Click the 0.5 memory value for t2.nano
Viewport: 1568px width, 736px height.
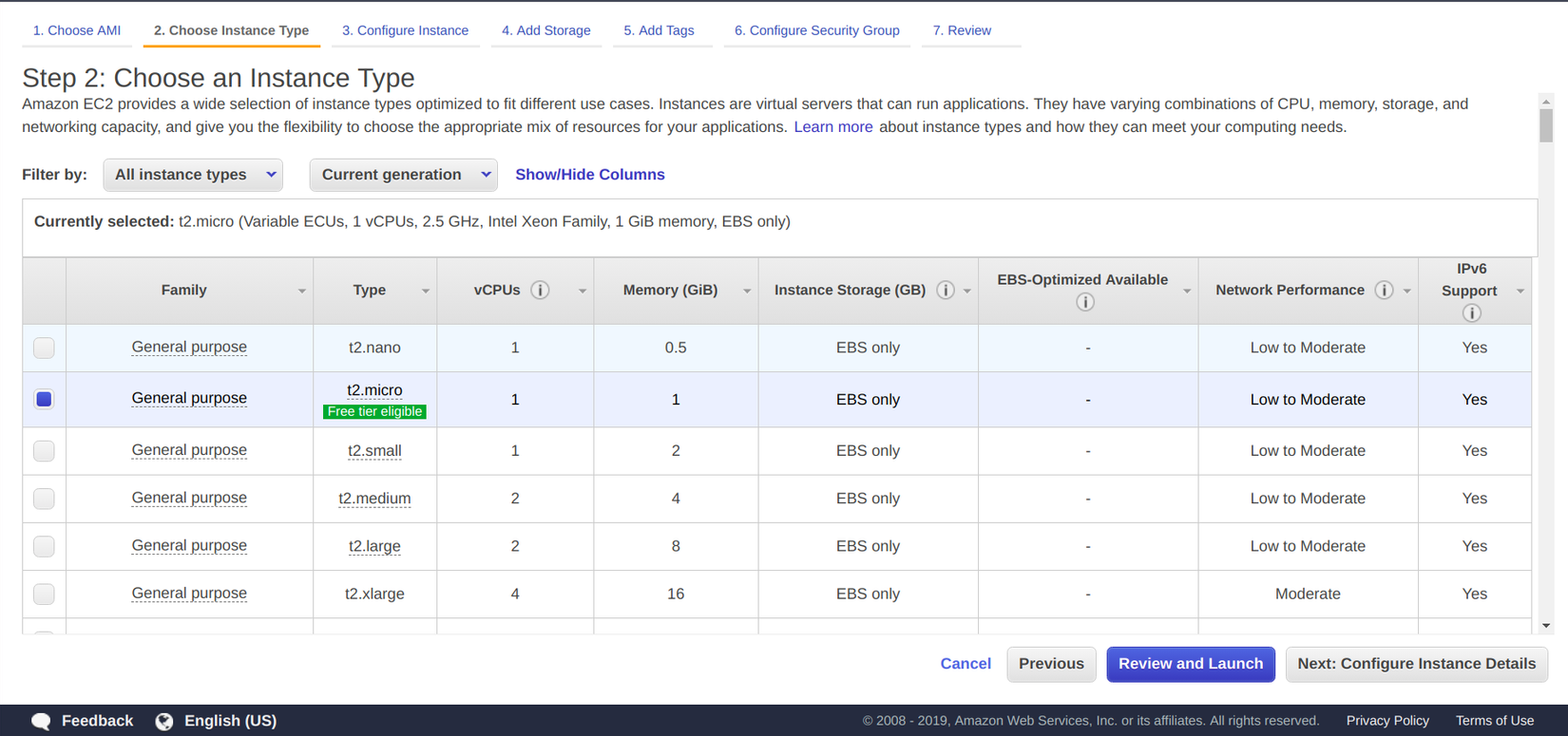tap(676, 348)
